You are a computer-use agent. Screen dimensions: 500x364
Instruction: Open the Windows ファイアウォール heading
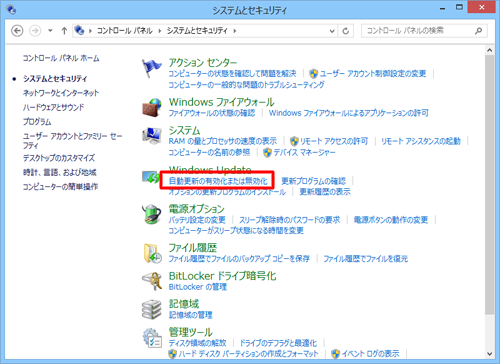tap(221, 102)
